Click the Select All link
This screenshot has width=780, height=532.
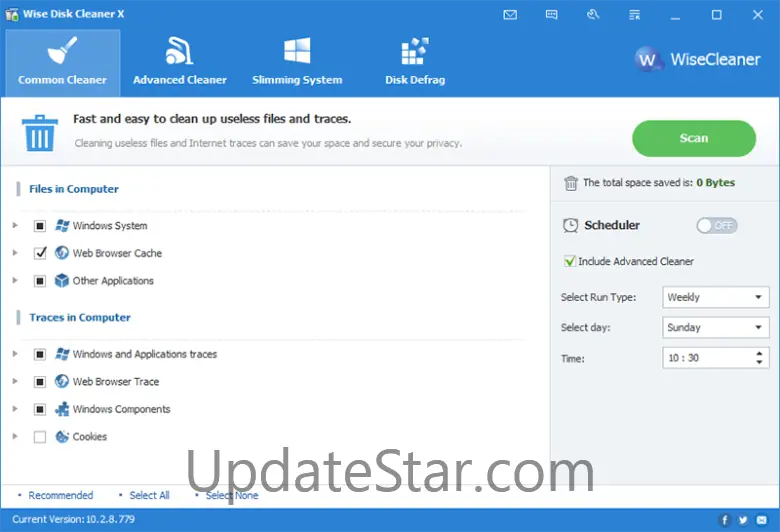[x=149, y=496]
